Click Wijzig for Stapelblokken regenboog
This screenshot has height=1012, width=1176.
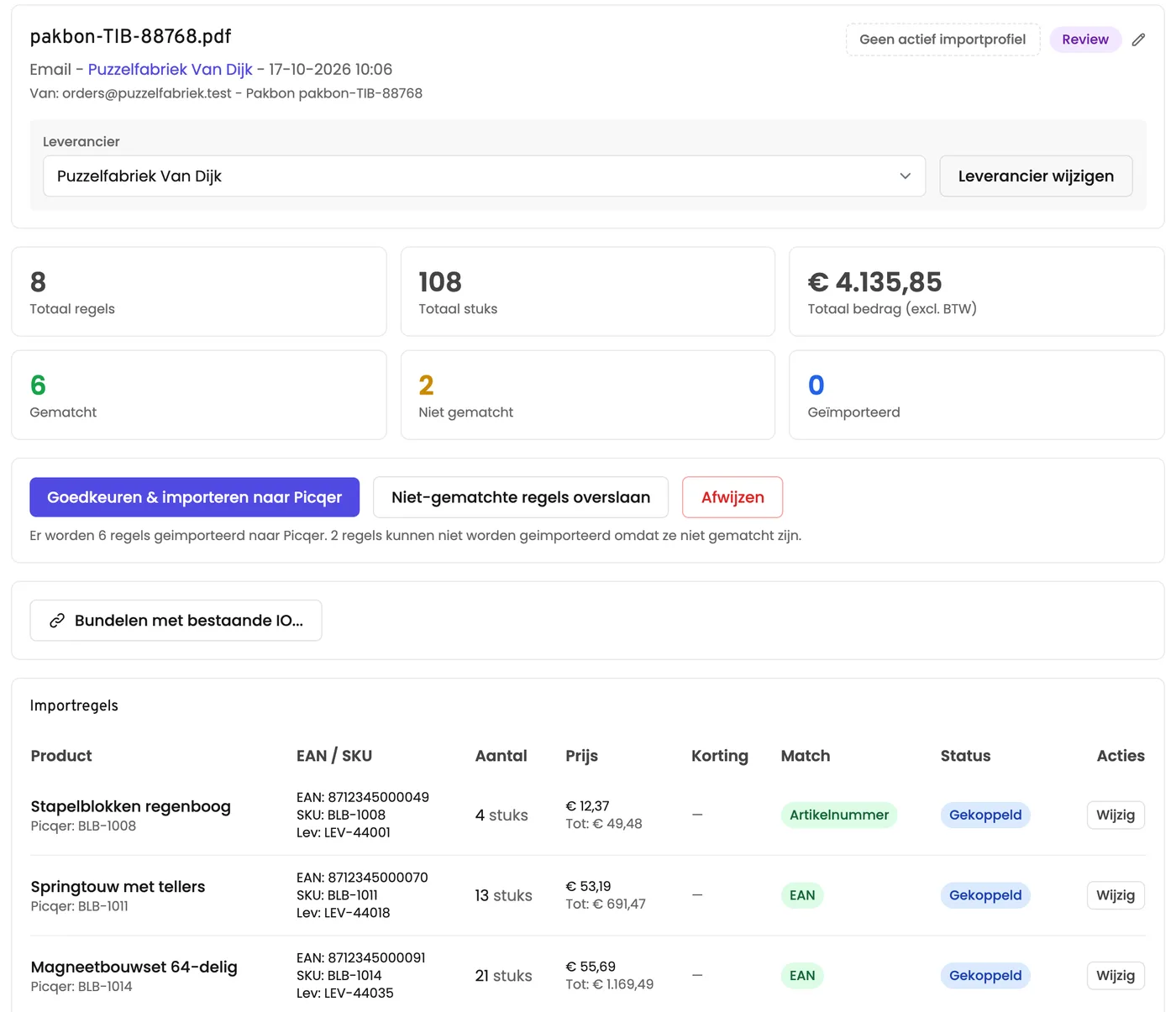[1116, 815]
